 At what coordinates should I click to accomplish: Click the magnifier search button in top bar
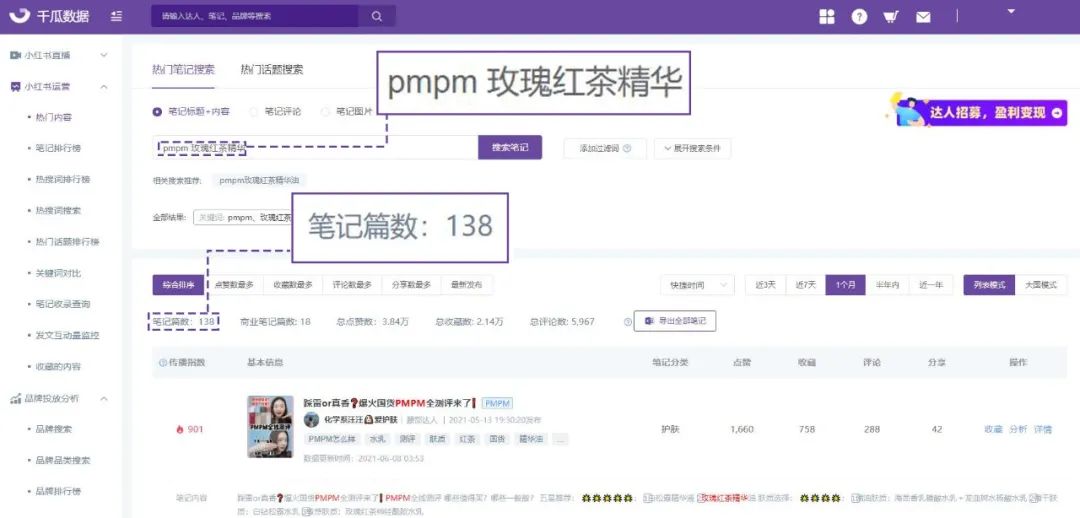[x=377, y=17]
